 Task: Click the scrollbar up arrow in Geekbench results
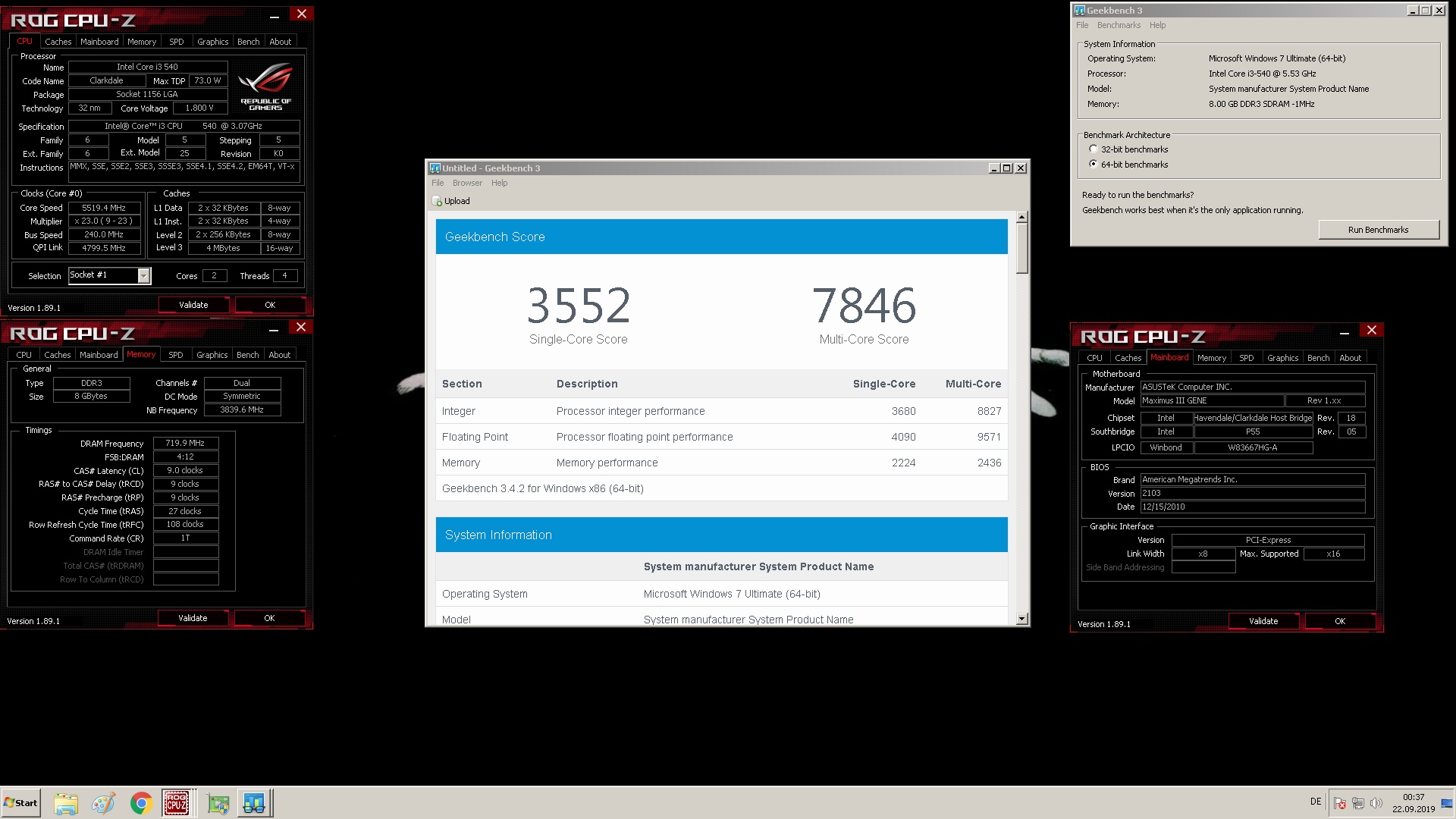(x=1021, y=217)
